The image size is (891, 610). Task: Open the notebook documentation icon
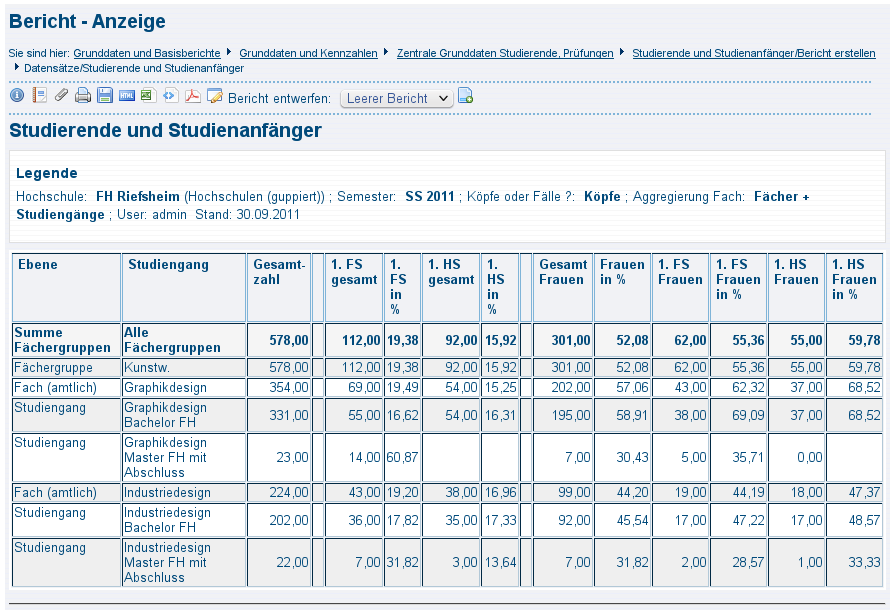39,96
